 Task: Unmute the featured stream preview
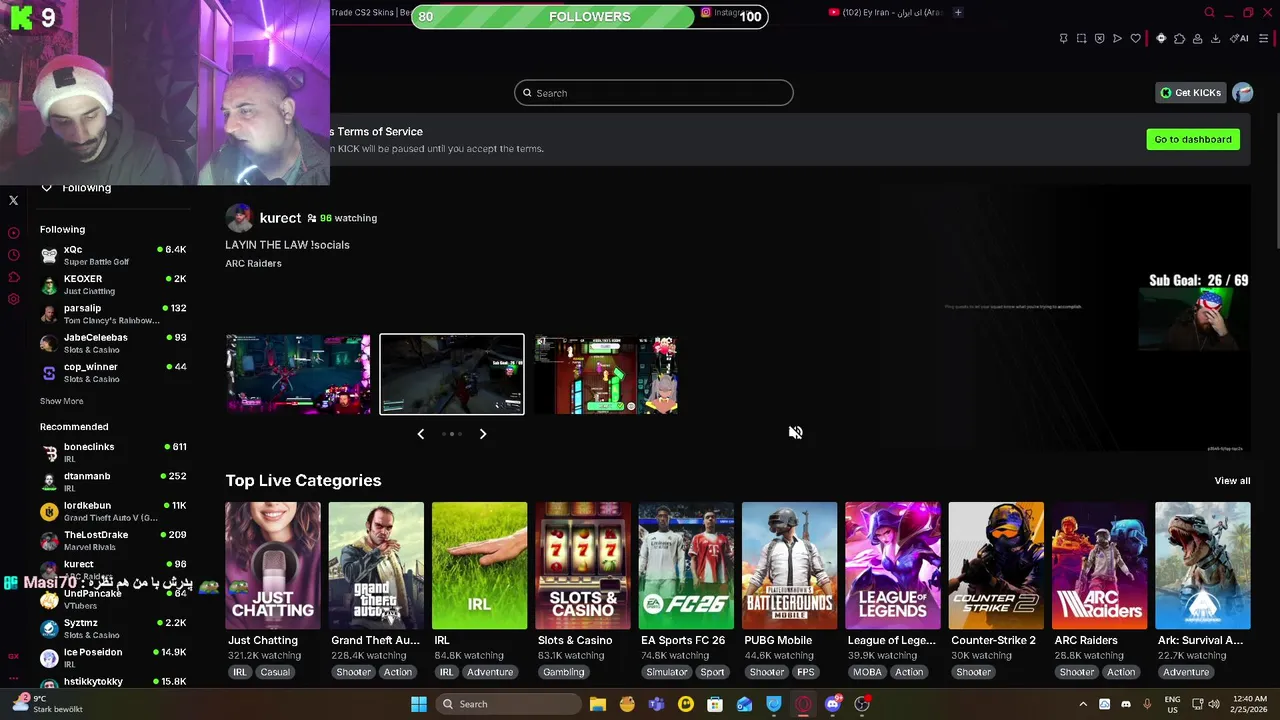coord(795,432)
